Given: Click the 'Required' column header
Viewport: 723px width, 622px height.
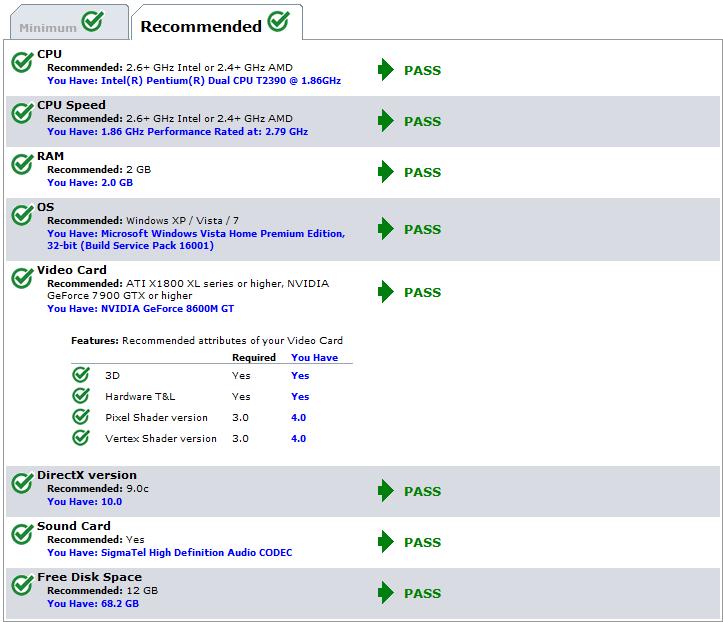Looking at the screenshot, I should 254,358.
